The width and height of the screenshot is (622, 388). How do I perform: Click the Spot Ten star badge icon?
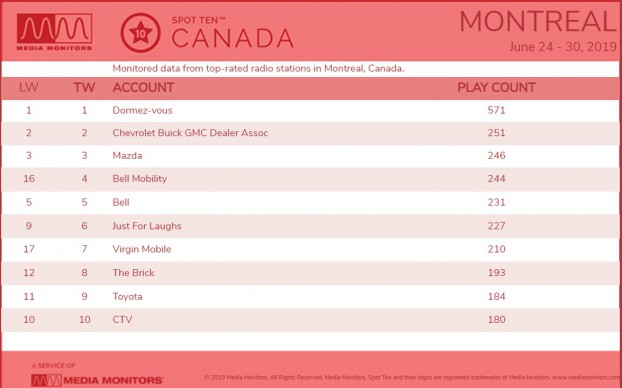click(x=140, y=33)
